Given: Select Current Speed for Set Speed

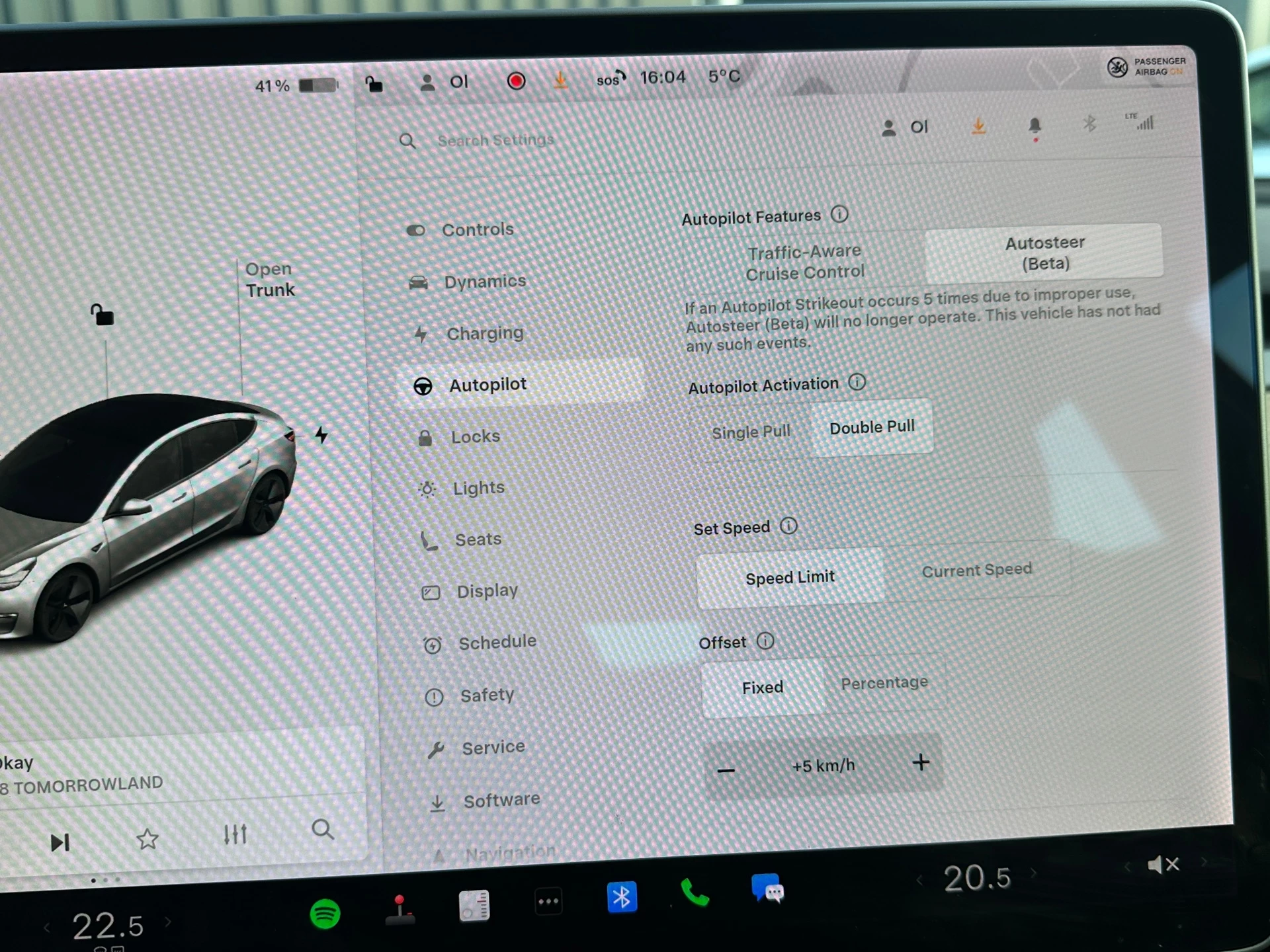Looking at the screenshot, I should tap(977, 570).
